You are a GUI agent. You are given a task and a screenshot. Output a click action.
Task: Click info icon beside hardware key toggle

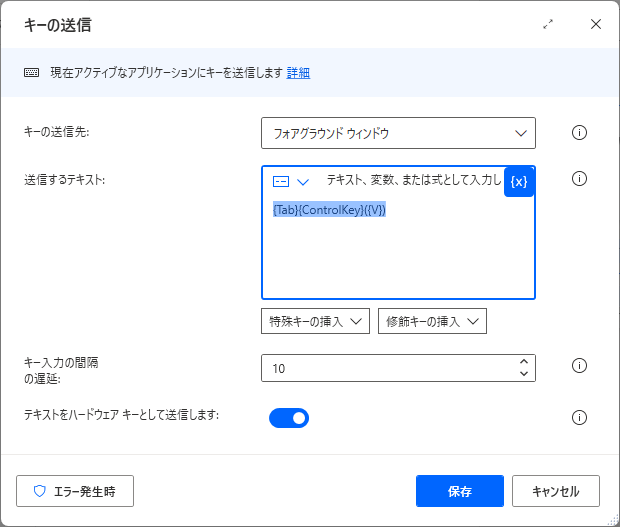(579, 417)
